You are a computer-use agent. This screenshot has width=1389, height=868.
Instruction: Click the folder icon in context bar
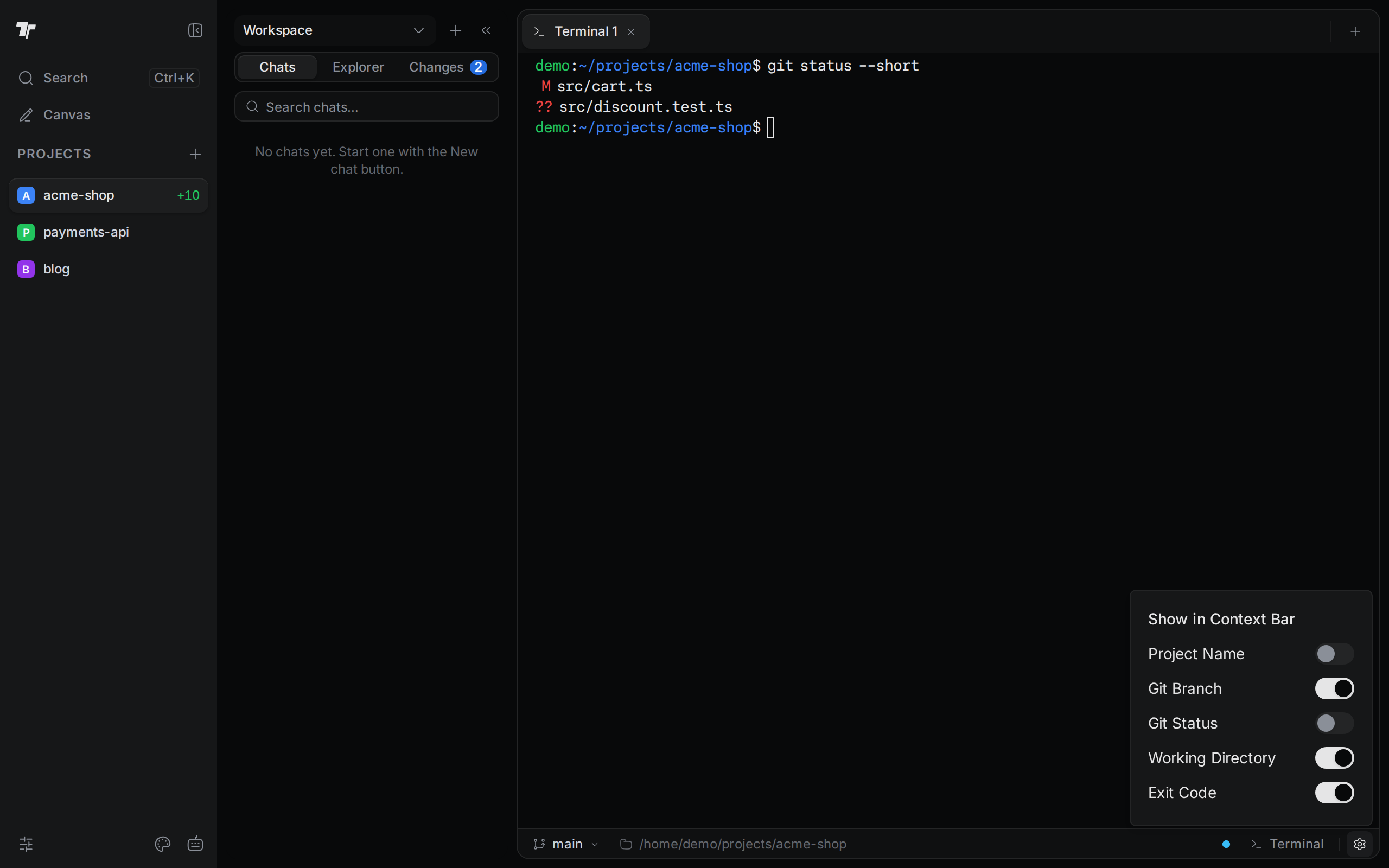tap(626, 844)
